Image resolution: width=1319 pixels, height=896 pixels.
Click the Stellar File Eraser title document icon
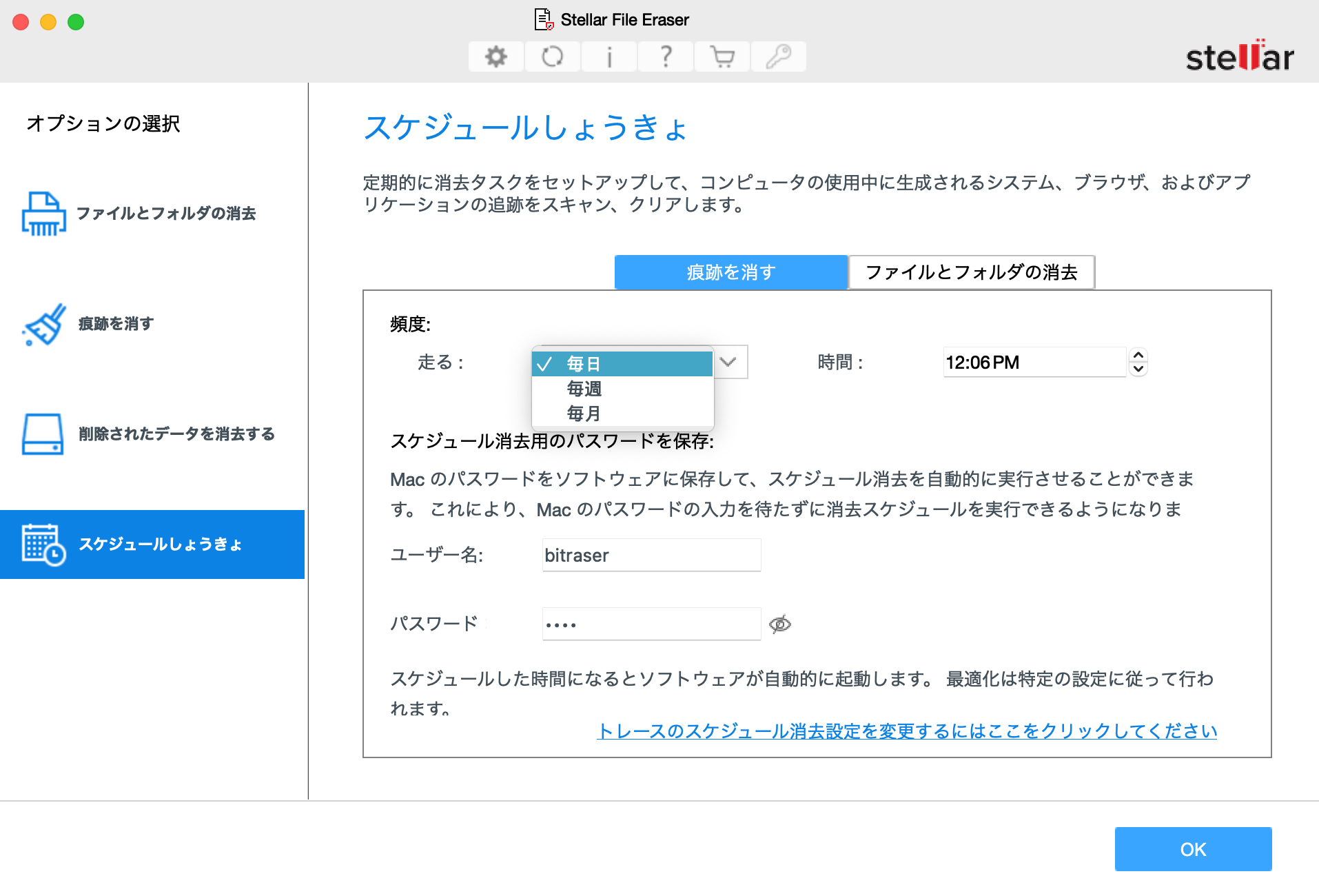[x=544, y=19]
